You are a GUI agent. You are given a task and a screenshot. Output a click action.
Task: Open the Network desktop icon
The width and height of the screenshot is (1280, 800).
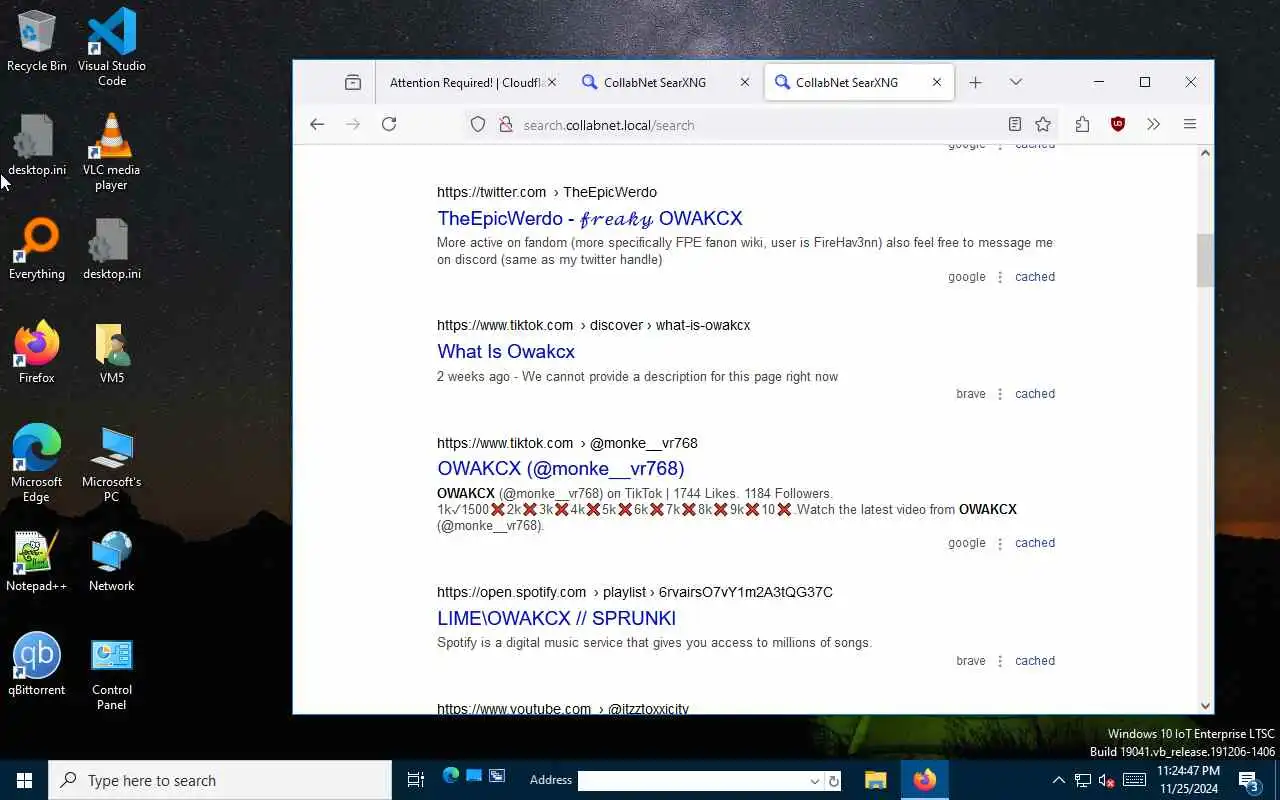click(x=111, y=561)
